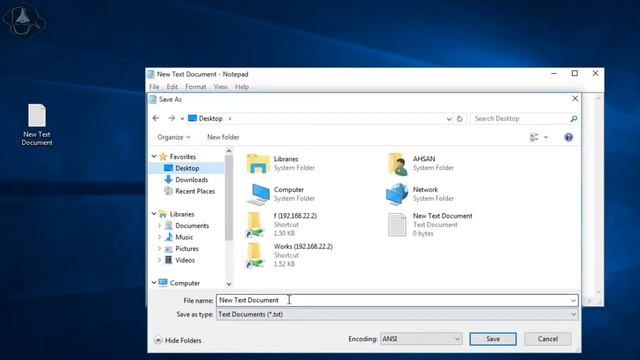This screenshot has width=640, height=360.
Task: Expand the Music library node
Action: tap(159, 237)
